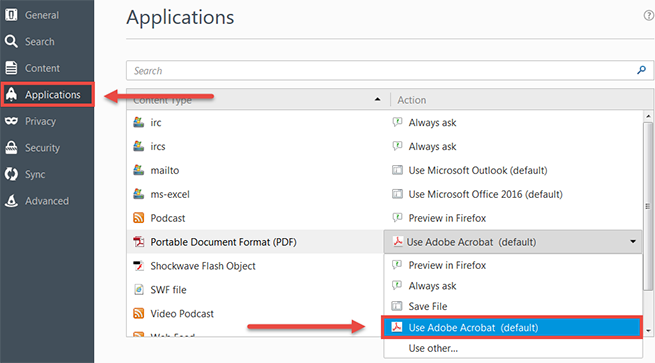
Task: Click the Content Type sort arrow
Action: pos(378,99)
